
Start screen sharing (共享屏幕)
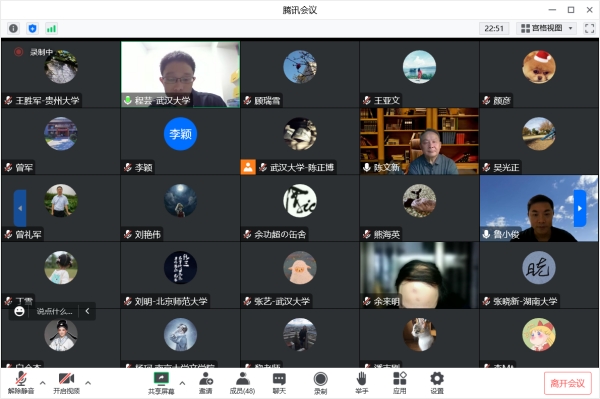tap(161, 383)
